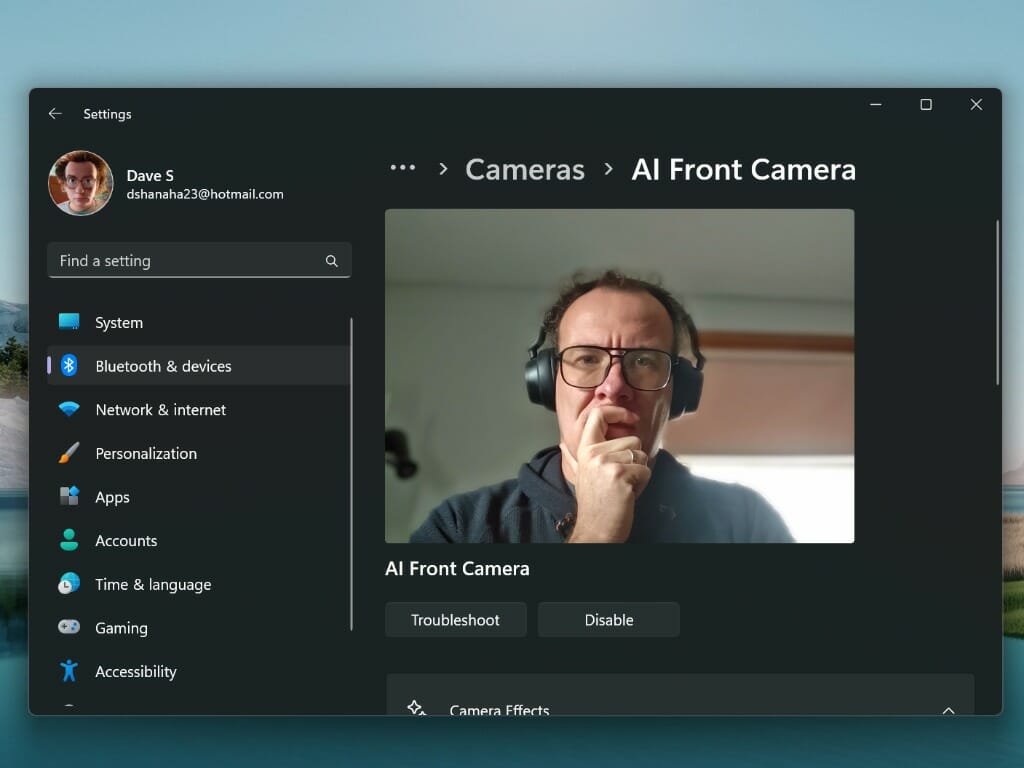Click the Personalization paintbrush icon

pos(69,453)
